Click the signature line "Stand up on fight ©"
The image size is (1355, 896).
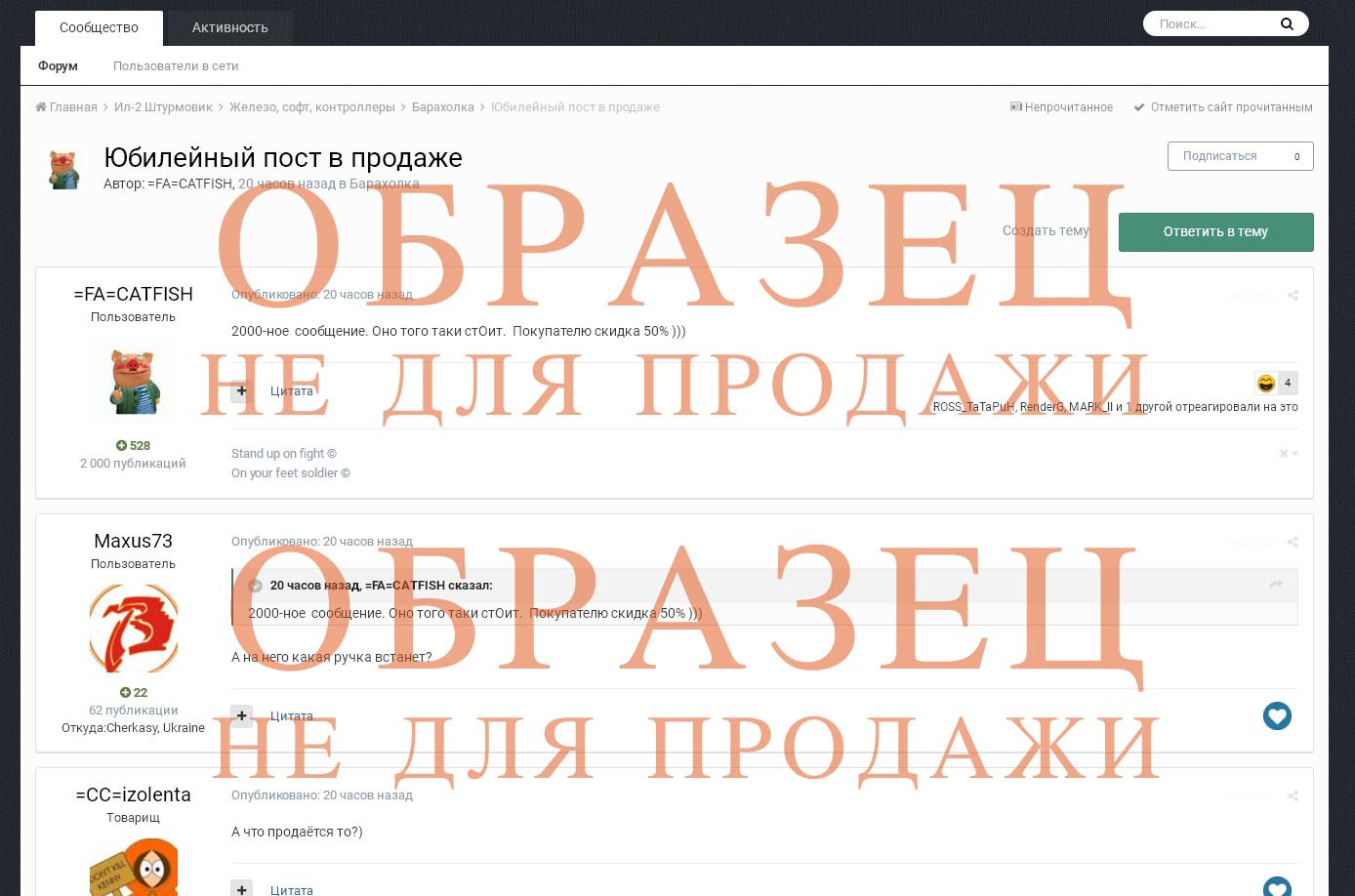point(284,454)
